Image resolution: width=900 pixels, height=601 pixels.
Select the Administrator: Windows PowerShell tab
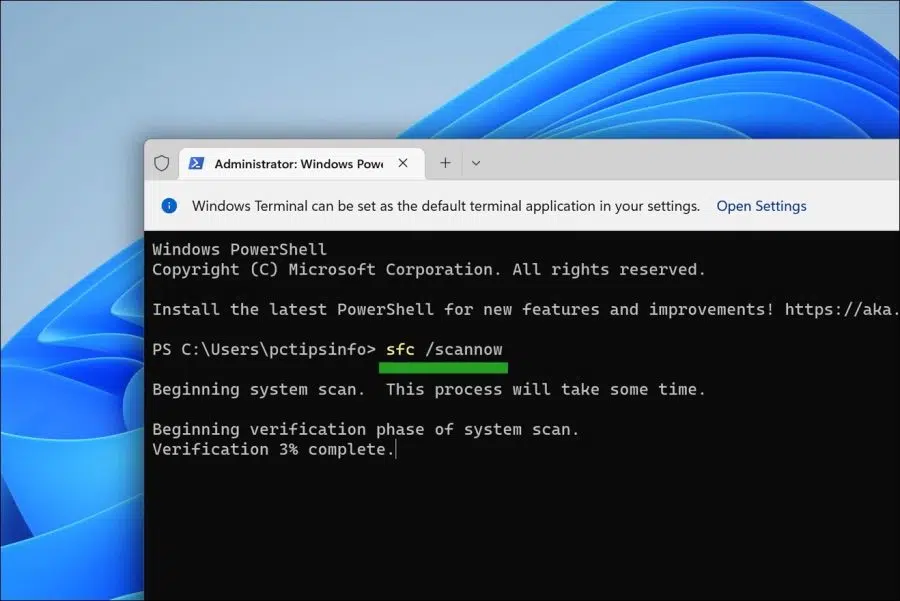click(302, 164)
